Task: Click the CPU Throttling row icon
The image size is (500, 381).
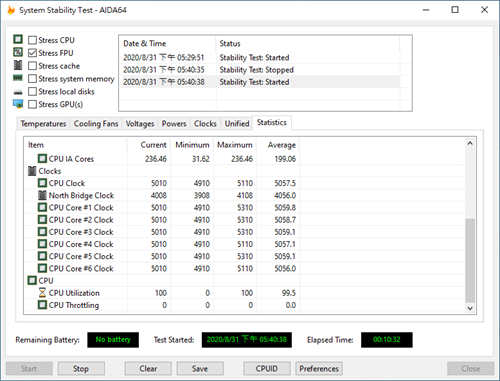Action: click(42, 305)
